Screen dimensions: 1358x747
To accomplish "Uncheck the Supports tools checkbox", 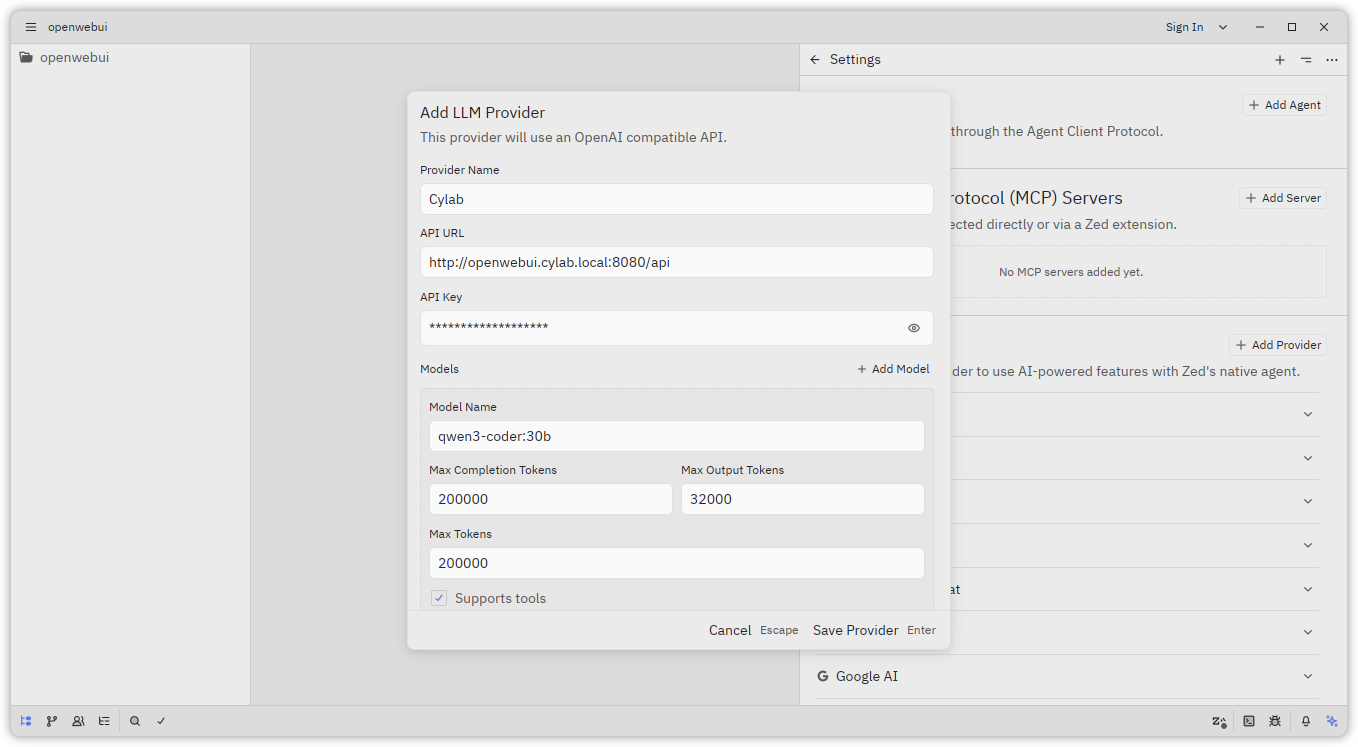I will click(439, 598).
